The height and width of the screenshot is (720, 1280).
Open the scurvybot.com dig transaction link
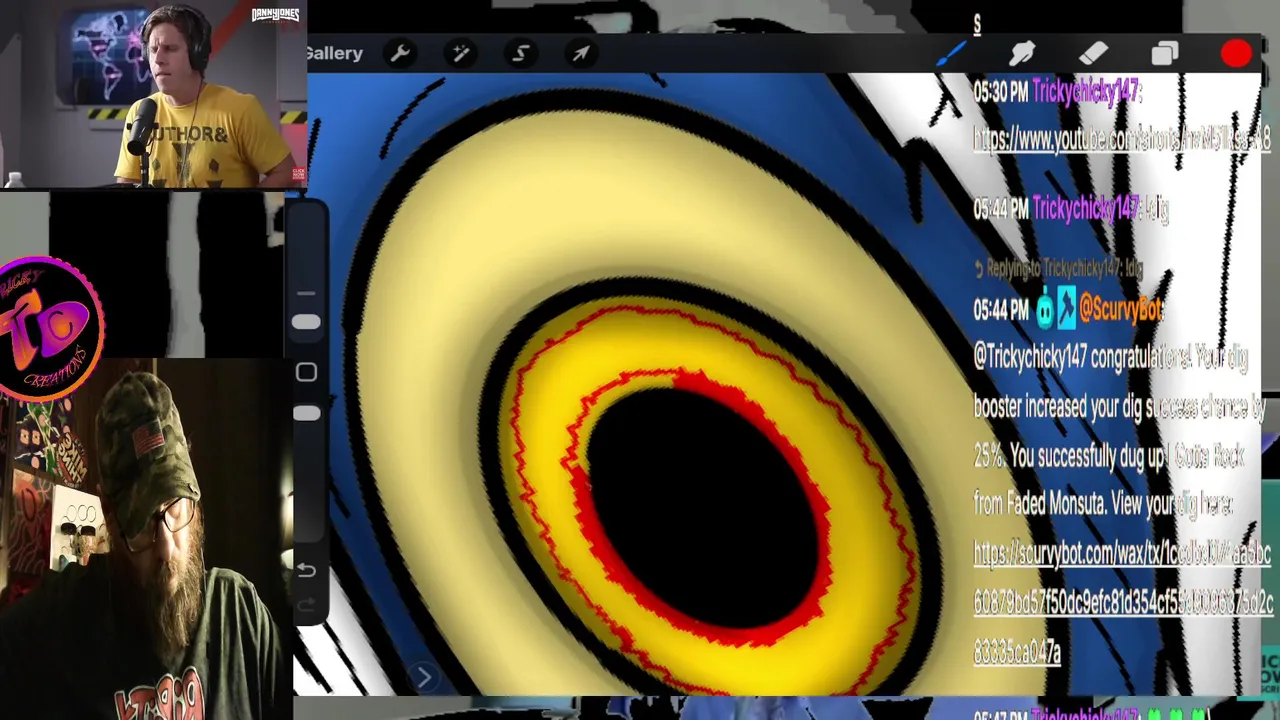pyautogui.click(x=1123, y=602)
